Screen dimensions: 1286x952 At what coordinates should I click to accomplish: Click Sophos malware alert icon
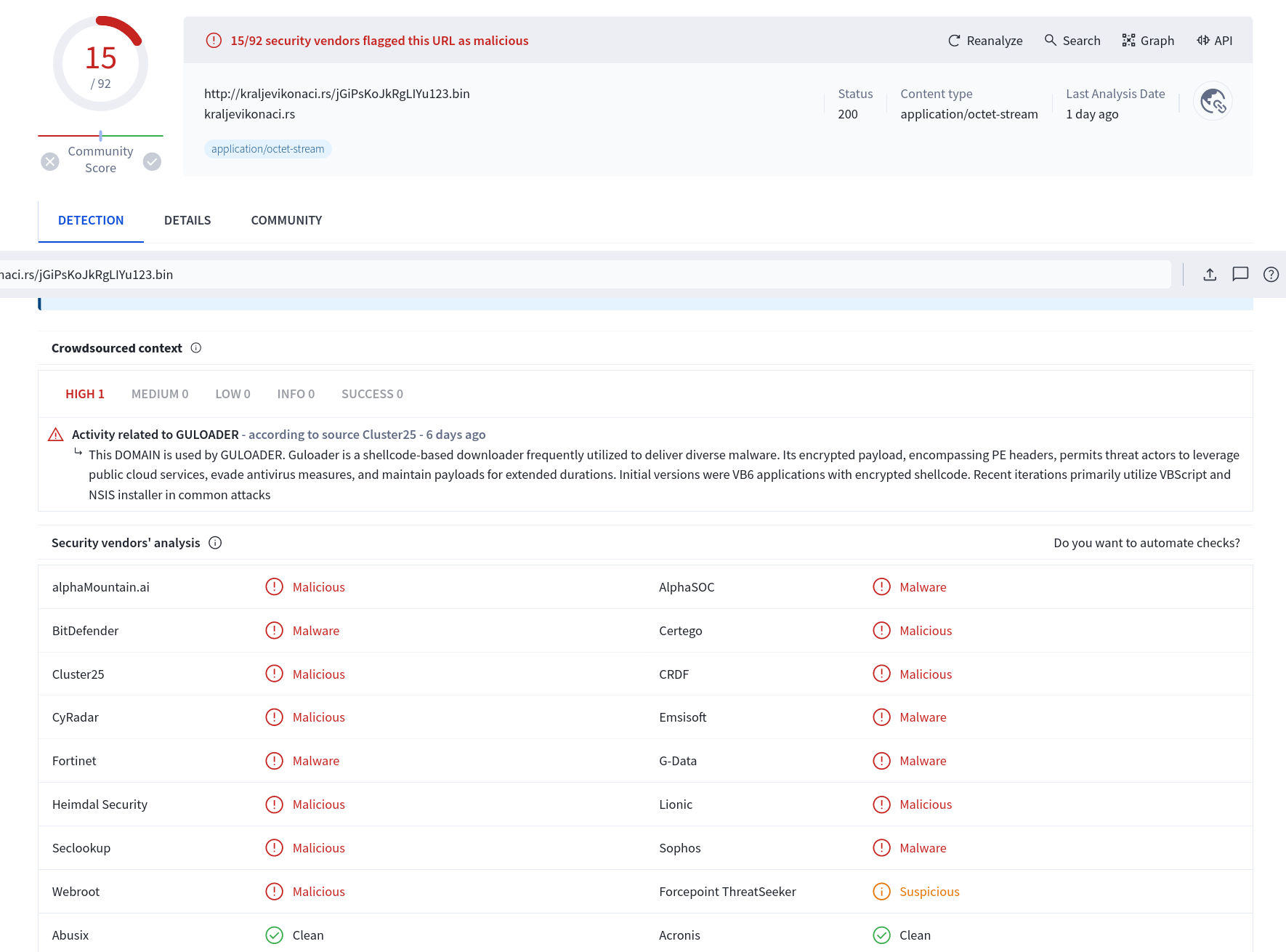[x=881, y=848]
